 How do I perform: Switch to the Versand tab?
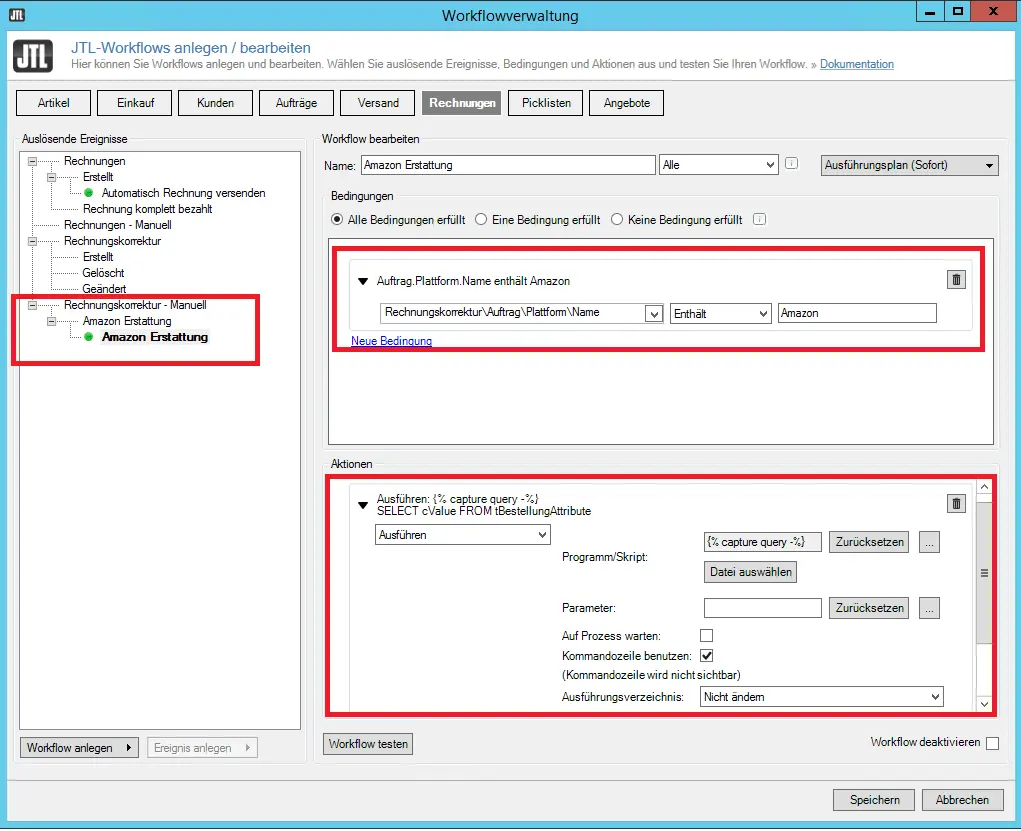point(378,103)
